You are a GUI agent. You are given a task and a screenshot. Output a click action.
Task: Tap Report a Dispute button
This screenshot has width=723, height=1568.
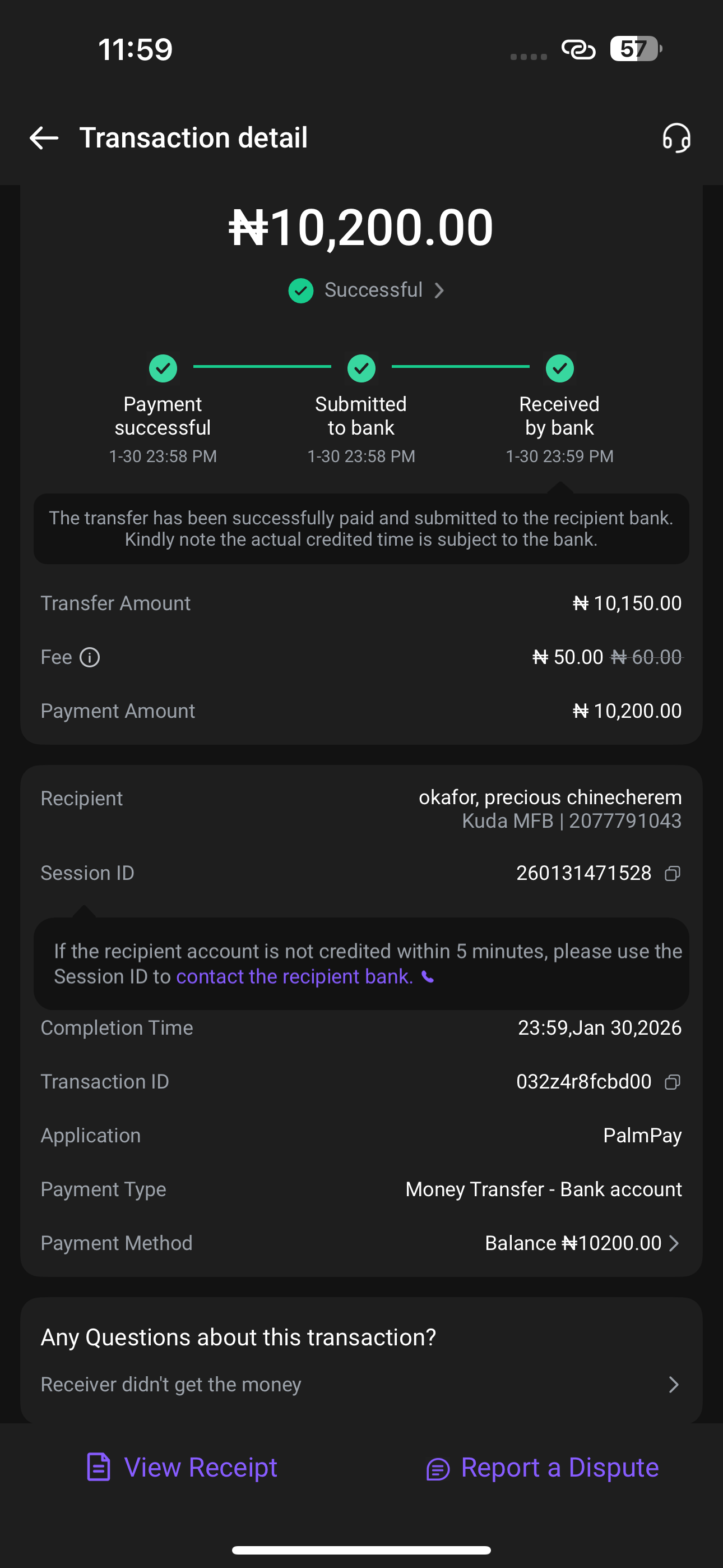tap(543, 1468)
